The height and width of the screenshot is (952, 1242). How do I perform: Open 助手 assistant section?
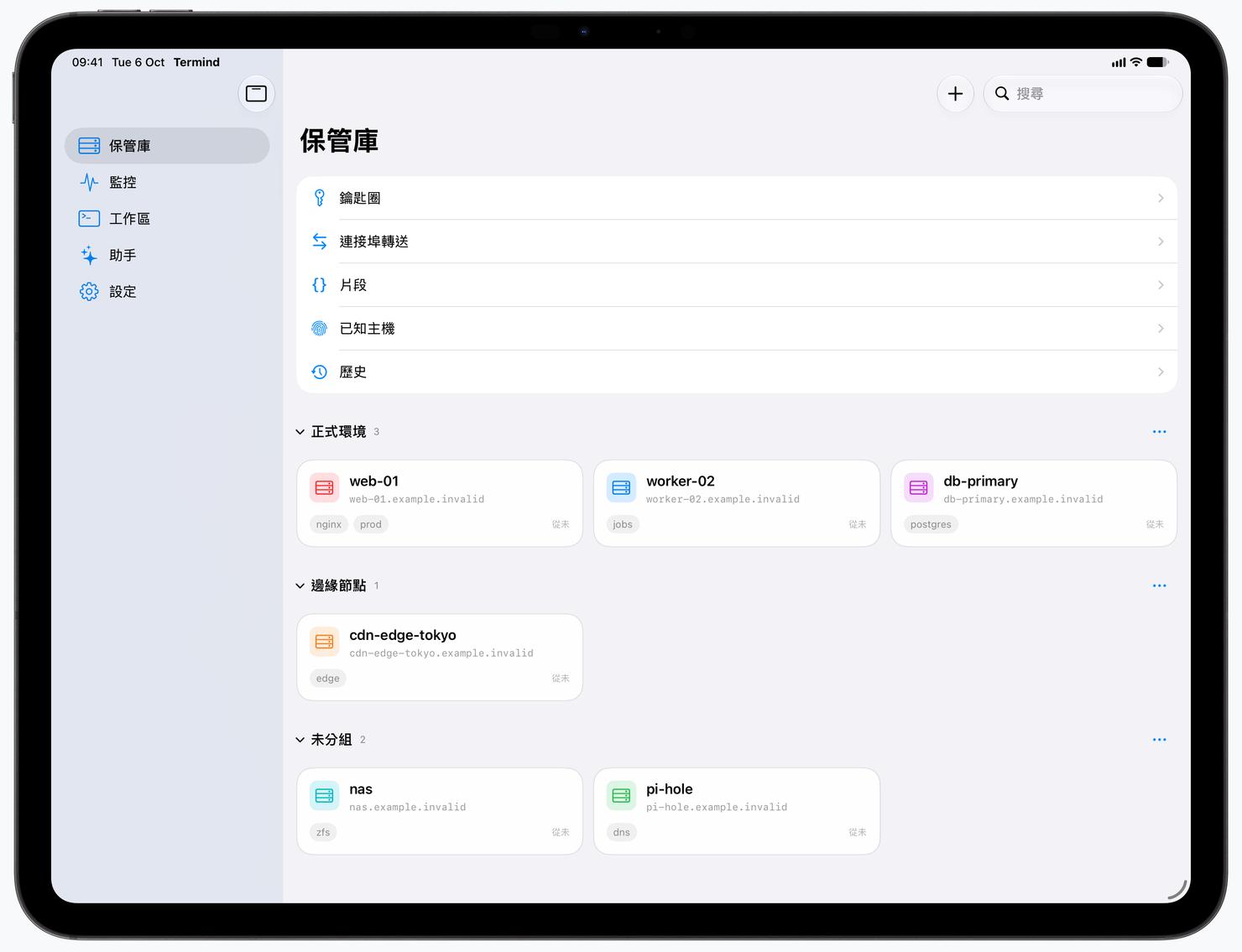click(x=167, y=255)
